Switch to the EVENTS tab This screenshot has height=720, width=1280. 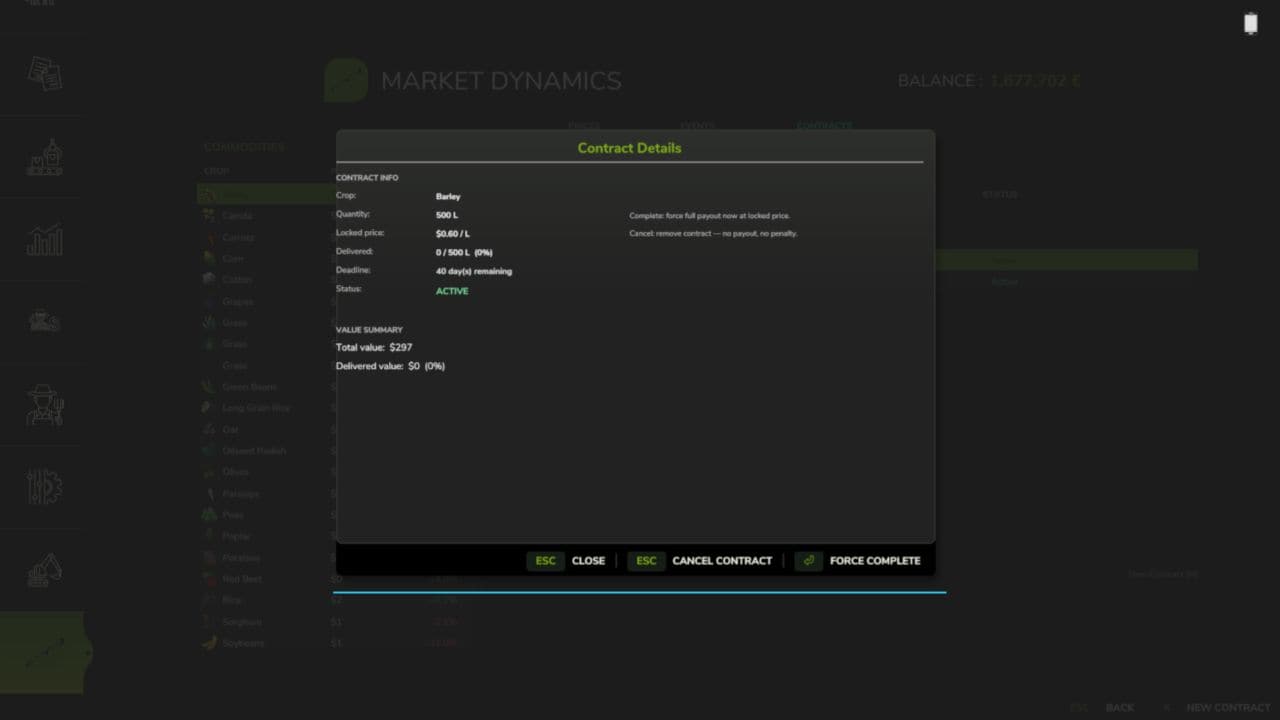[x=697, y=126]
